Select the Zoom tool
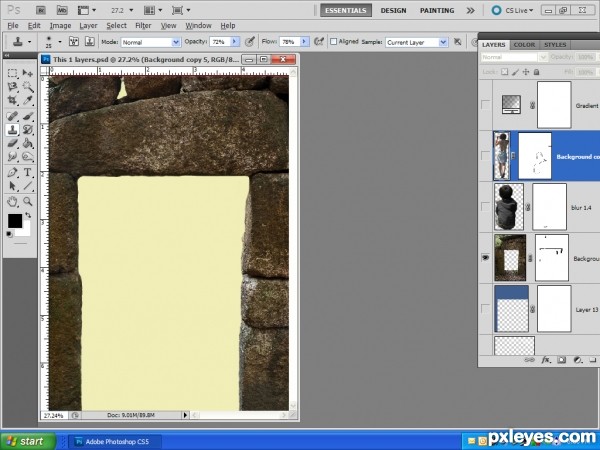This screenshot has width=600, height=450. 27,201
